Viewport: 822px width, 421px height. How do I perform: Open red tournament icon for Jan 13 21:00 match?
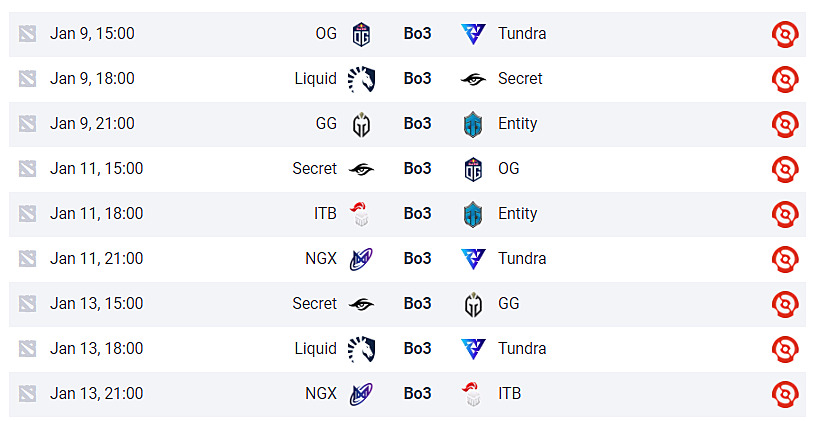click(785, 394)
